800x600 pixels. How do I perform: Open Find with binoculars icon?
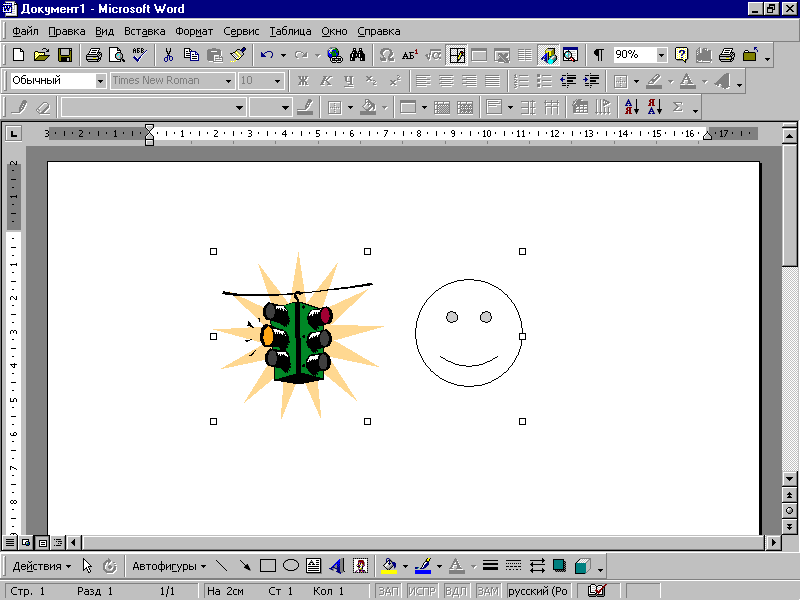(358, 55)
